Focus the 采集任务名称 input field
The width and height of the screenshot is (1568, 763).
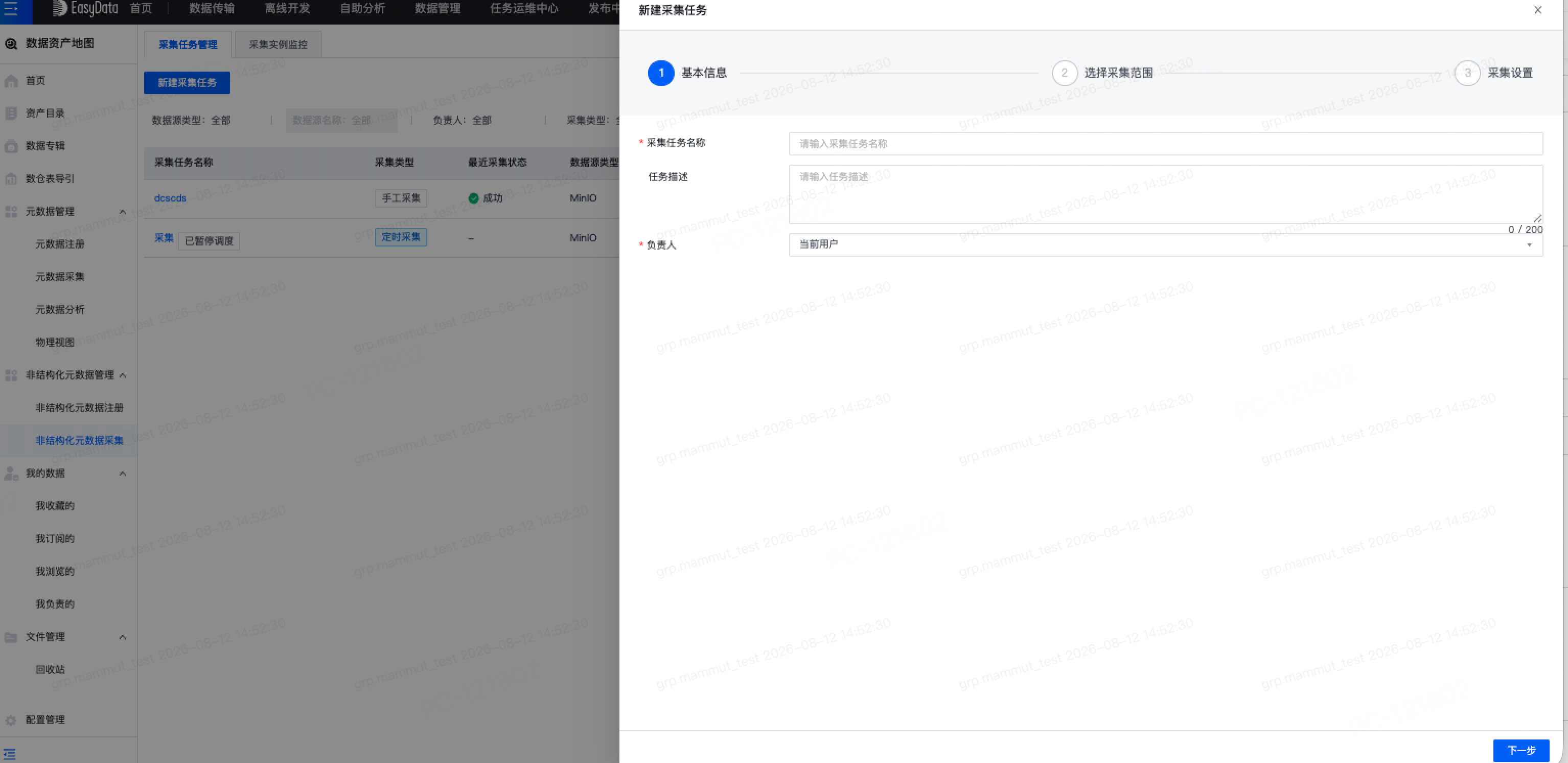[1166, 144]
